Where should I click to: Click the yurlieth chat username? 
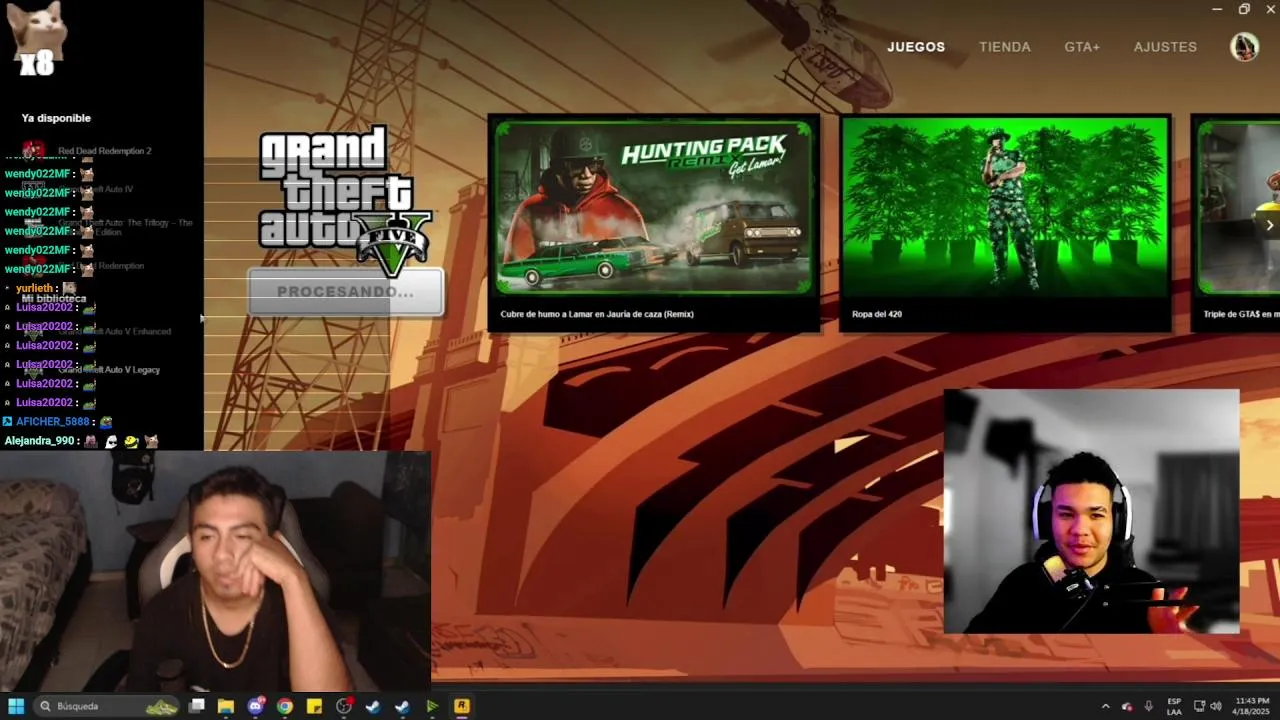click(x=34, y=288)
